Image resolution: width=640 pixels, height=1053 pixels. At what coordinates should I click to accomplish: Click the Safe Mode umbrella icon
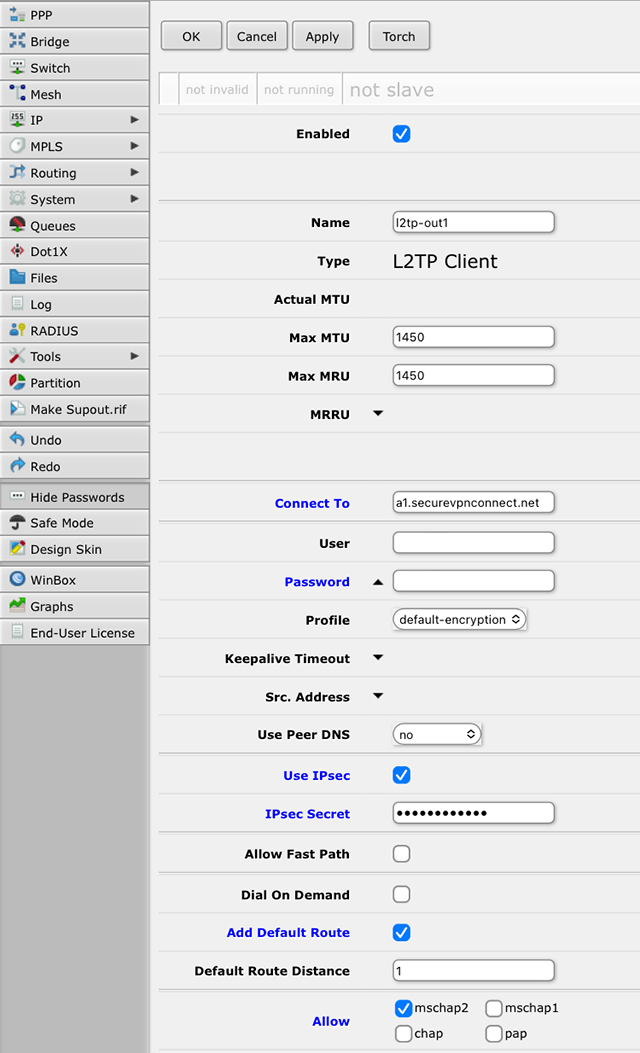pyautogui.click(x=17, y=522)
